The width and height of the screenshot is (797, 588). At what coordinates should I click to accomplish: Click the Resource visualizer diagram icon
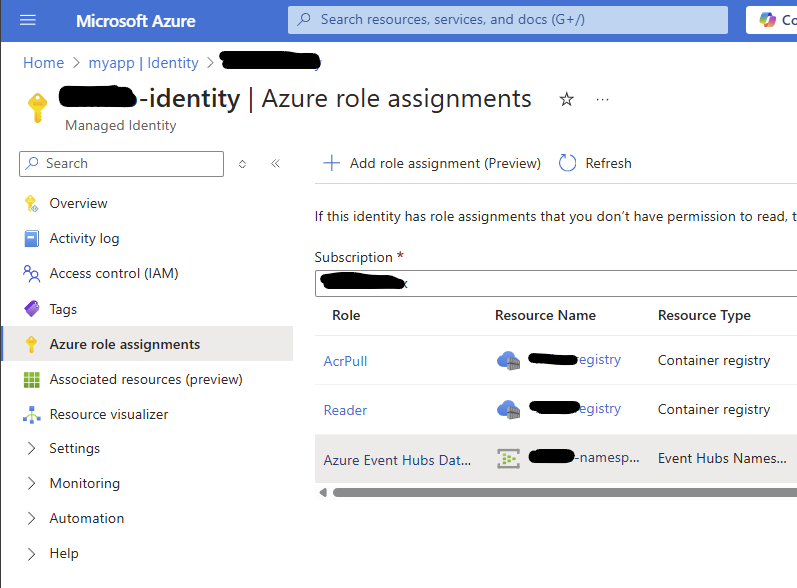(32, 415)
